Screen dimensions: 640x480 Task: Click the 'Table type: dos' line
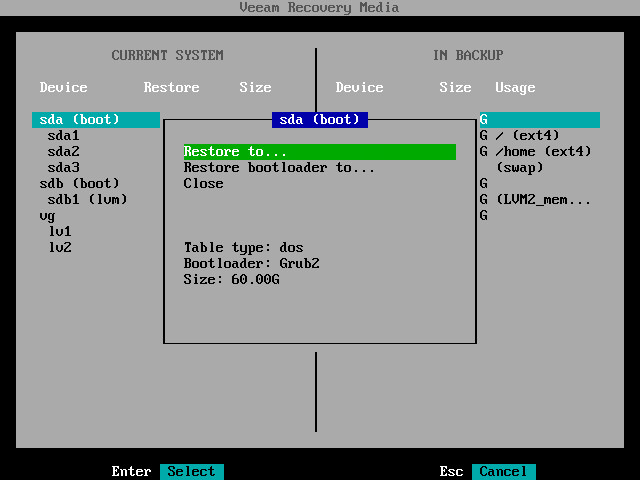point(243,247)
